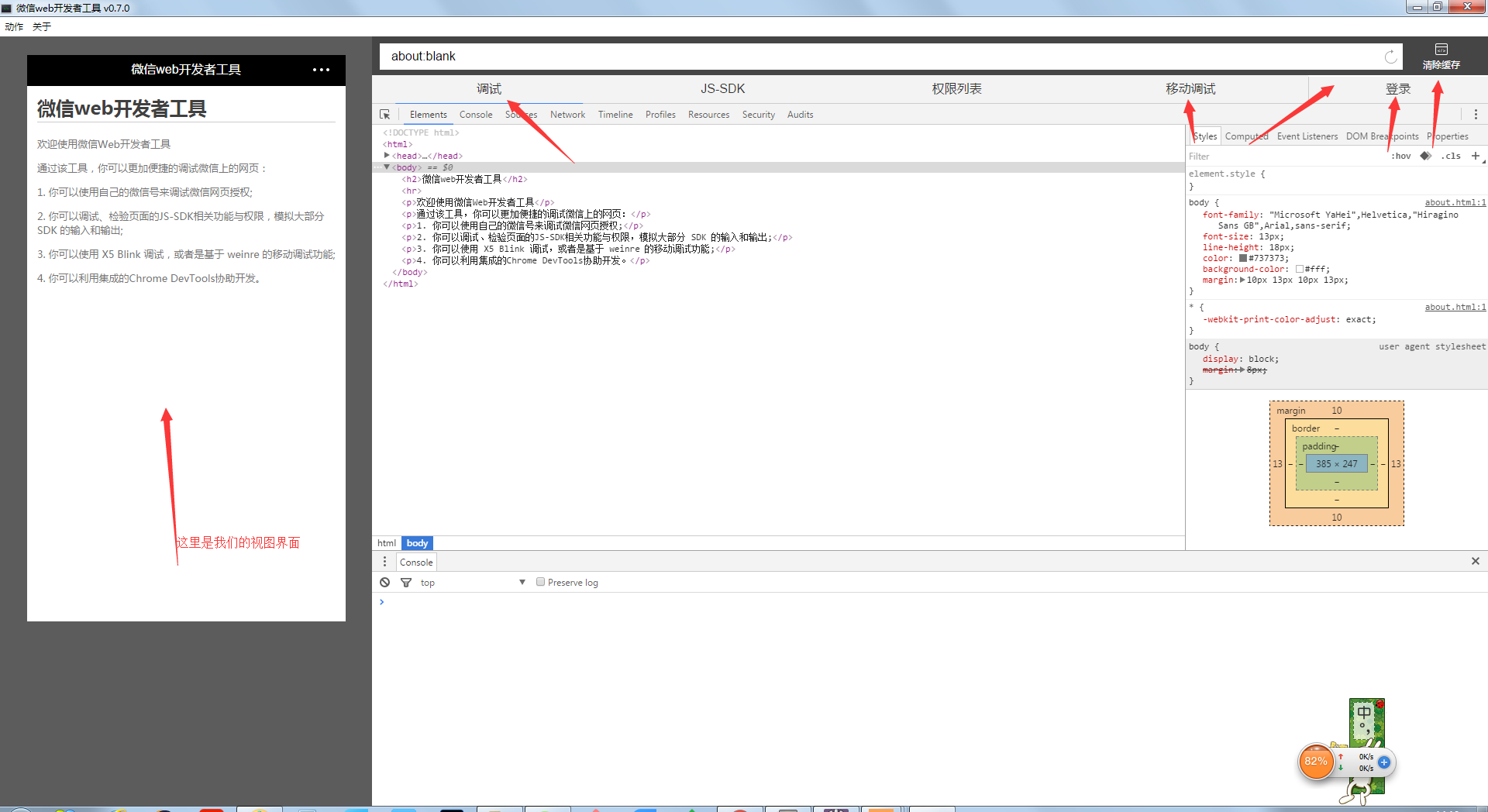Image resolution: width=1488 pixels, height=812 pixels.
Task: Click the #fff background color swatch
Action: pyautogui.click(x=1300, y=270)
